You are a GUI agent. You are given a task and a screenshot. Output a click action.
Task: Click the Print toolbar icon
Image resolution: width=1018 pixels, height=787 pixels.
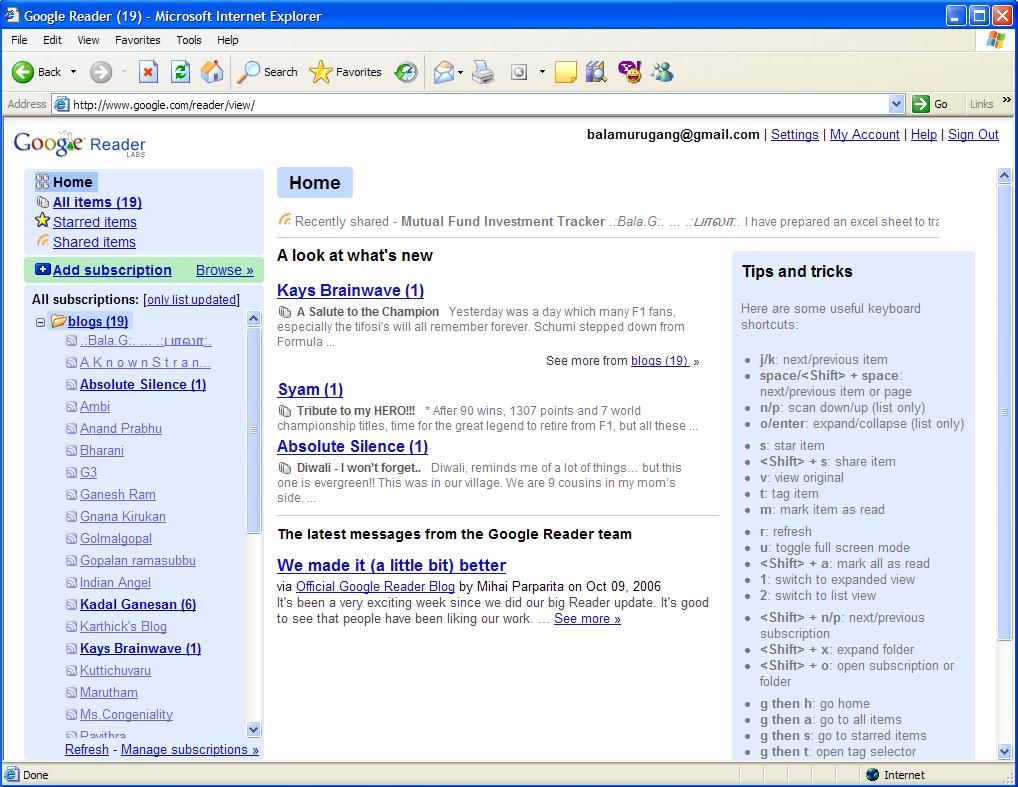tap(483, 72)
